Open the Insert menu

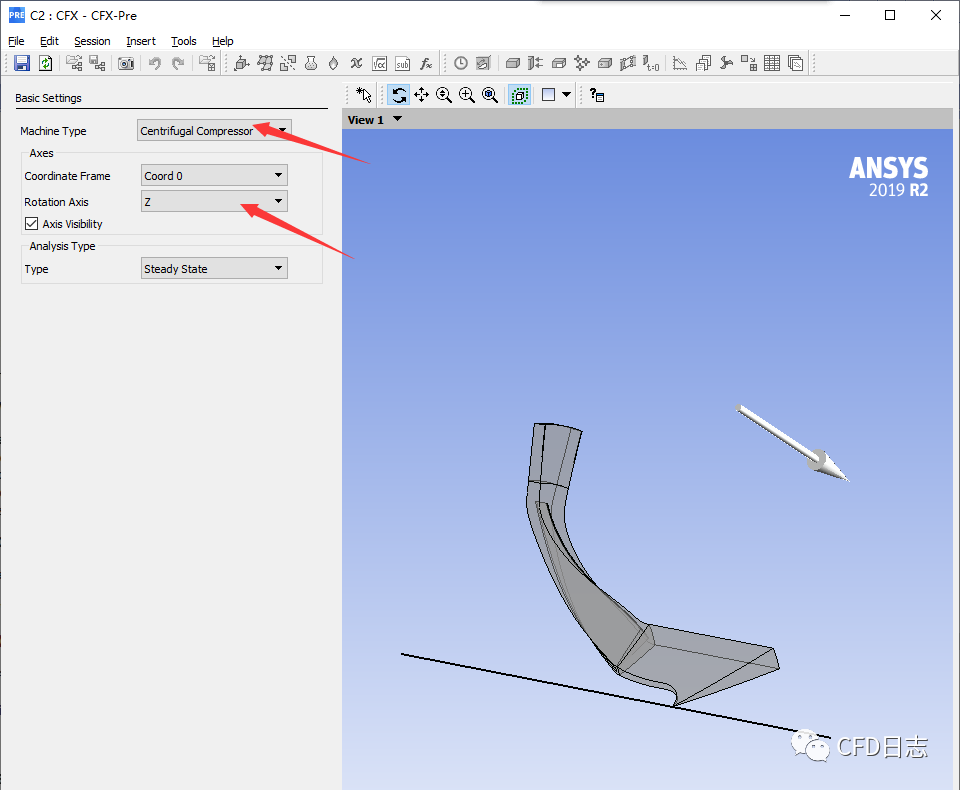click(x=140, y=41)
